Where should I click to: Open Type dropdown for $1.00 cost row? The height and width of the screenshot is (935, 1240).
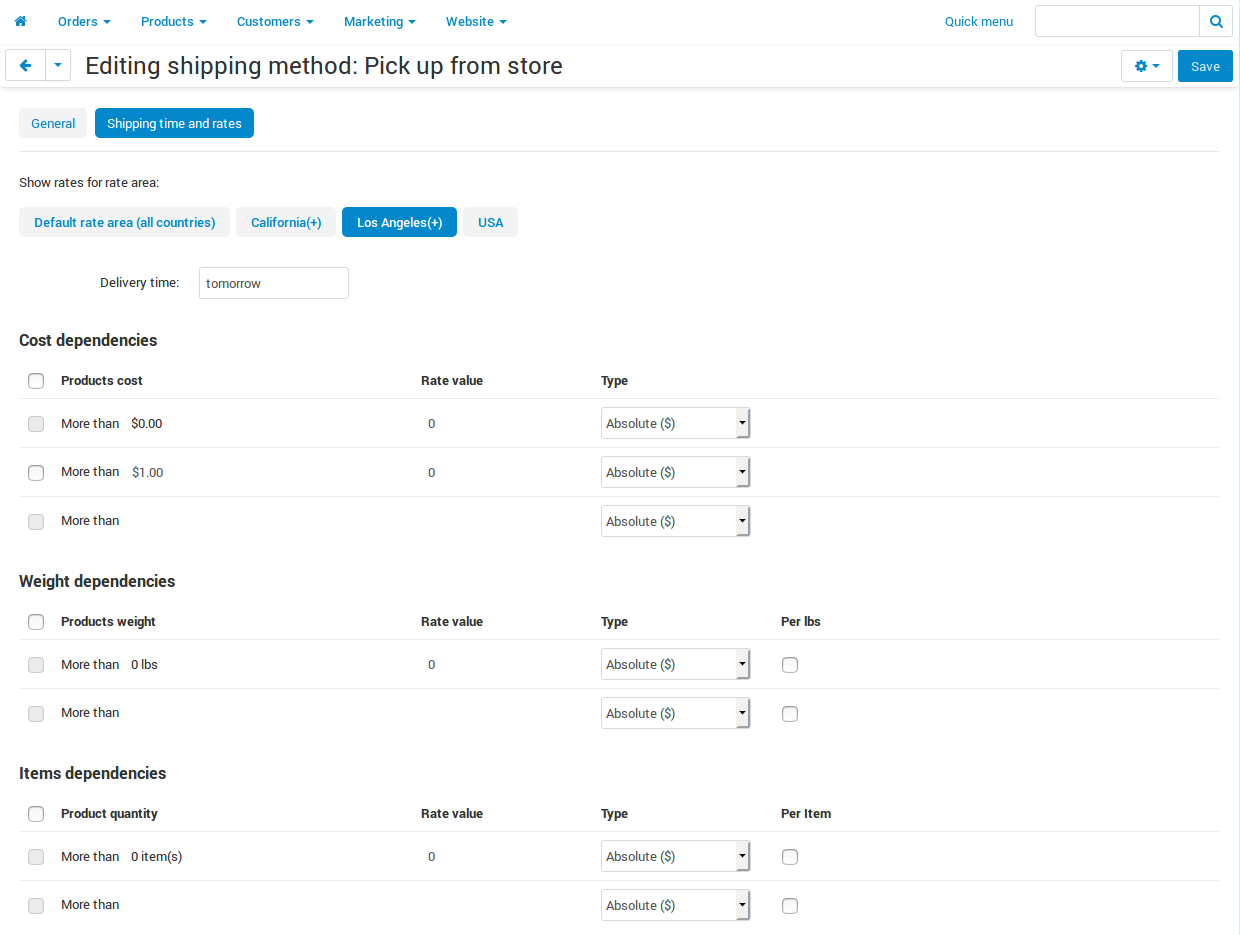click(x=675, y=472)
